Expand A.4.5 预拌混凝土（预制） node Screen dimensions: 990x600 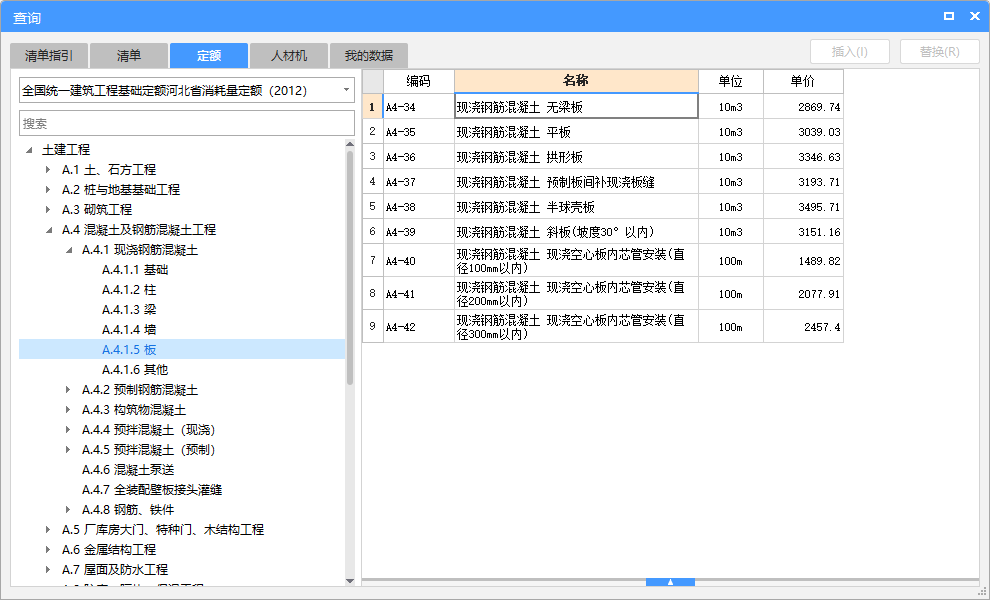click(x=68, y=450)
